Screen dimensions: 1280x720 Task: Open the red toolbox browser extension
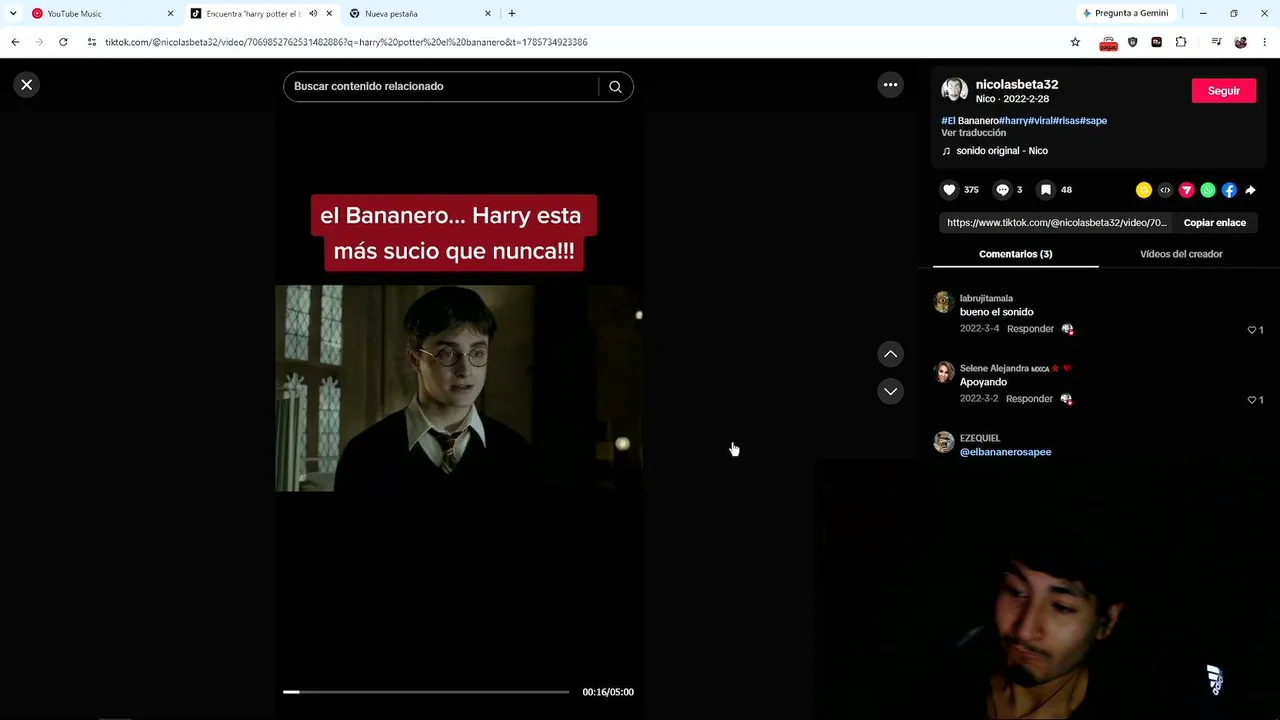tap(1108, 42)
